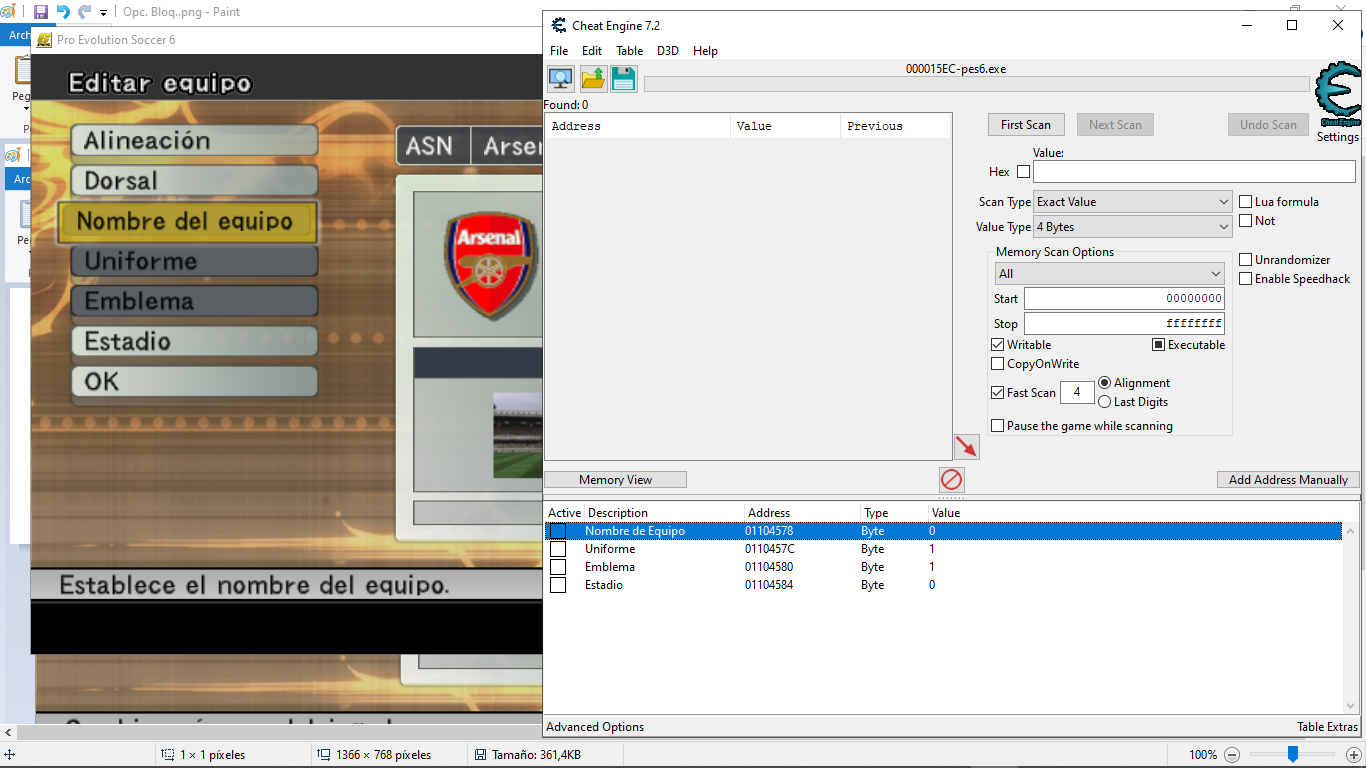The height and width of the screenshot is (768, 1366).
Task: Tick the Not checkbox
Action: pyautogui.click(x=1246, y=221)
